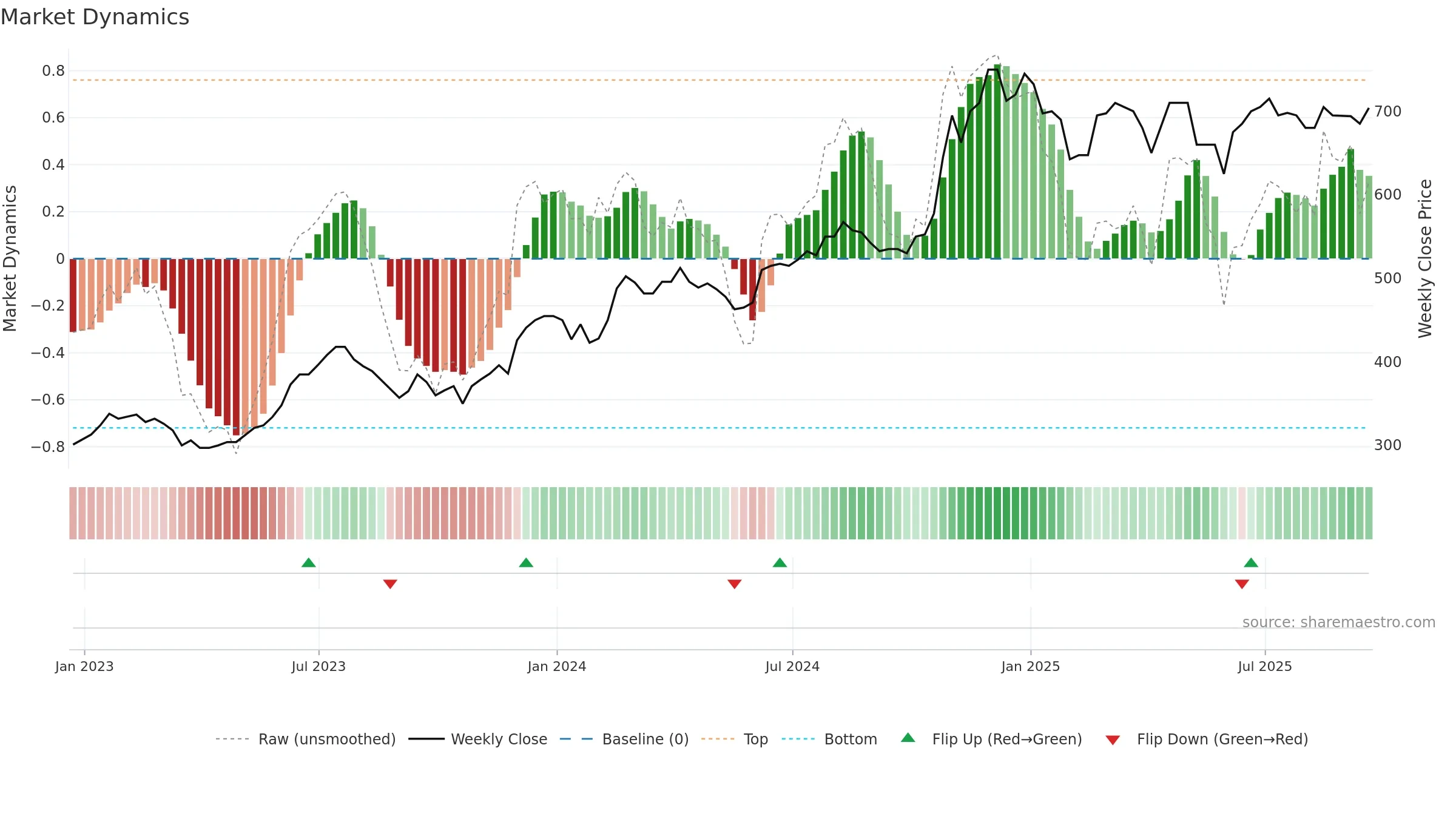Select the red flip-down marker before Jul 2024

click(735, 584)
